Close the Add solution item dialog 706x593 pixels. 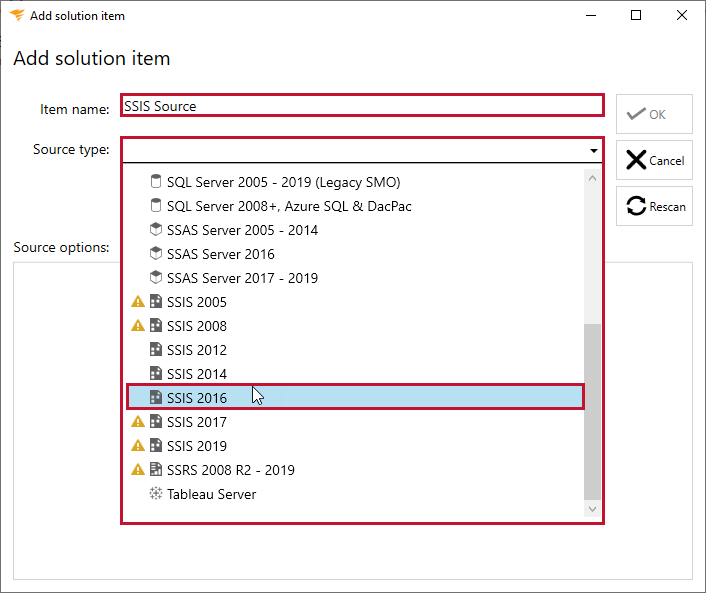coord(682,15)
